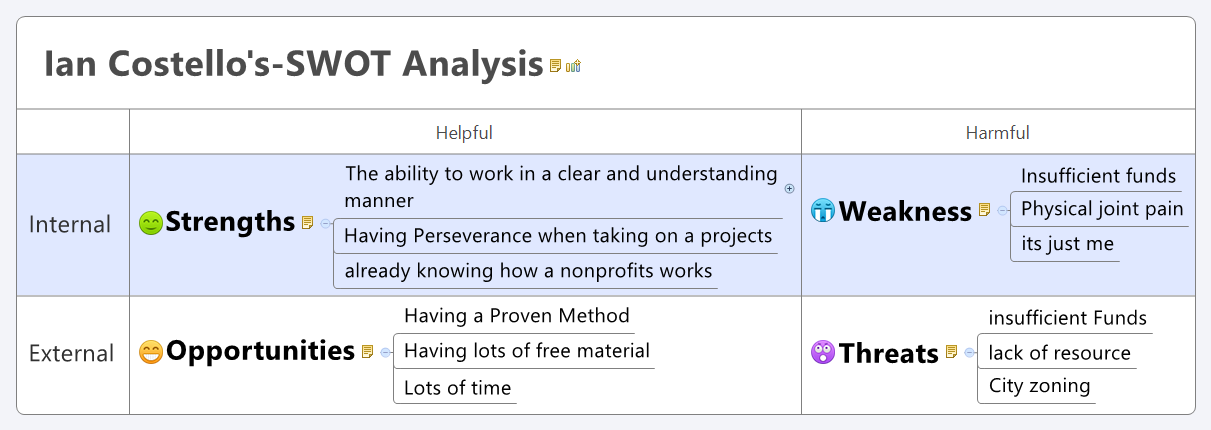The width and height of the screenshot is (1211, 430).
Task: Select the Helpful column header
Action: [464, 133]
